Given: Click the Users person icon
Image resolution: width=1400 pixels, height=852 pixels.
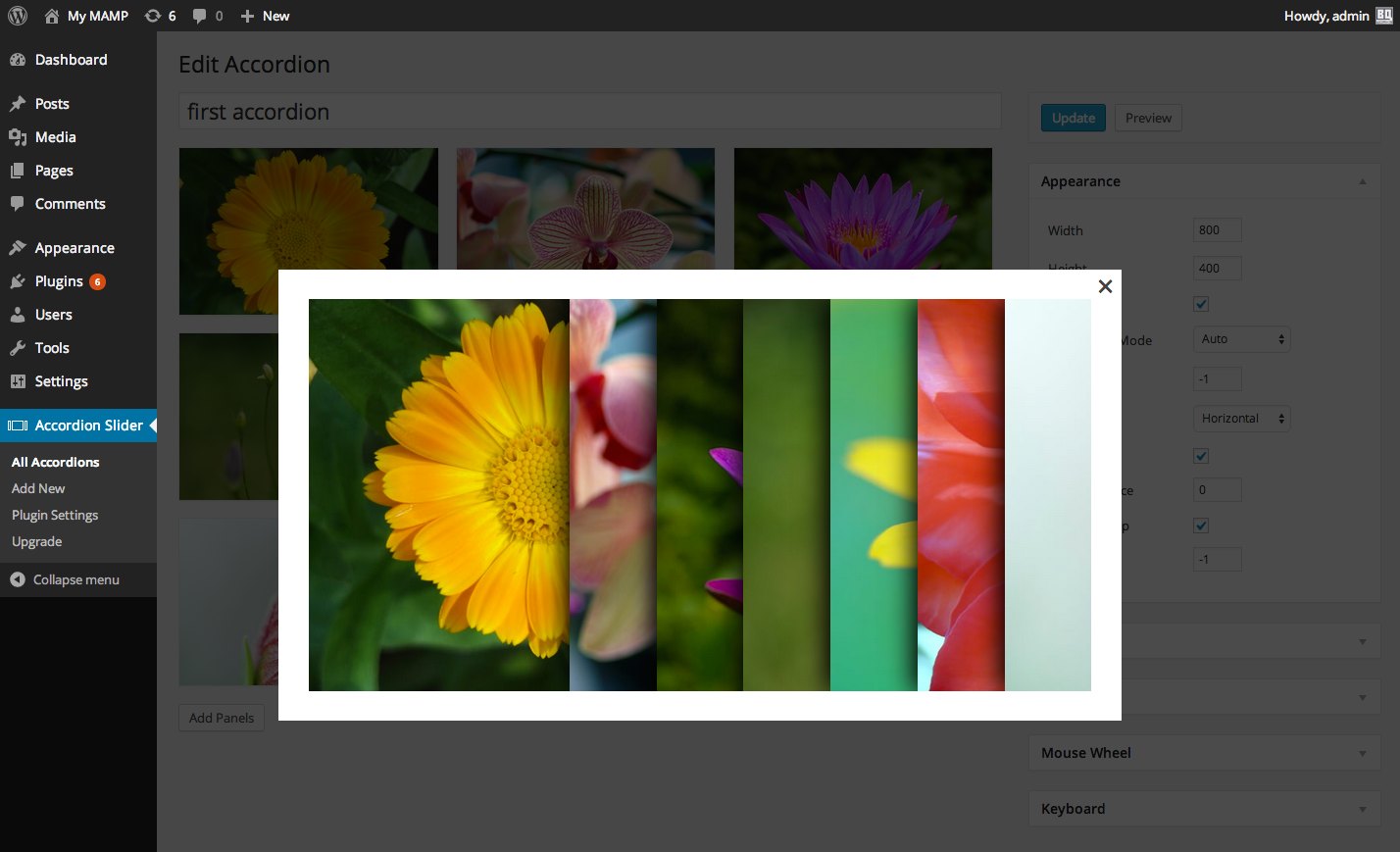Looking at the screenshot, I should 18,315.
